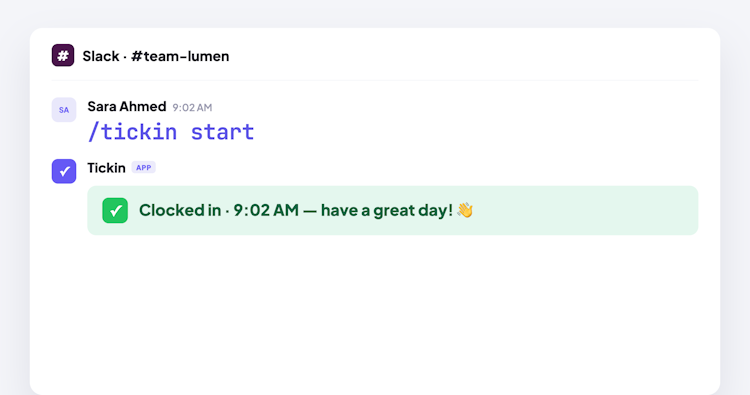Click the Clocked in text
The image size is (750, 395).
180,210
